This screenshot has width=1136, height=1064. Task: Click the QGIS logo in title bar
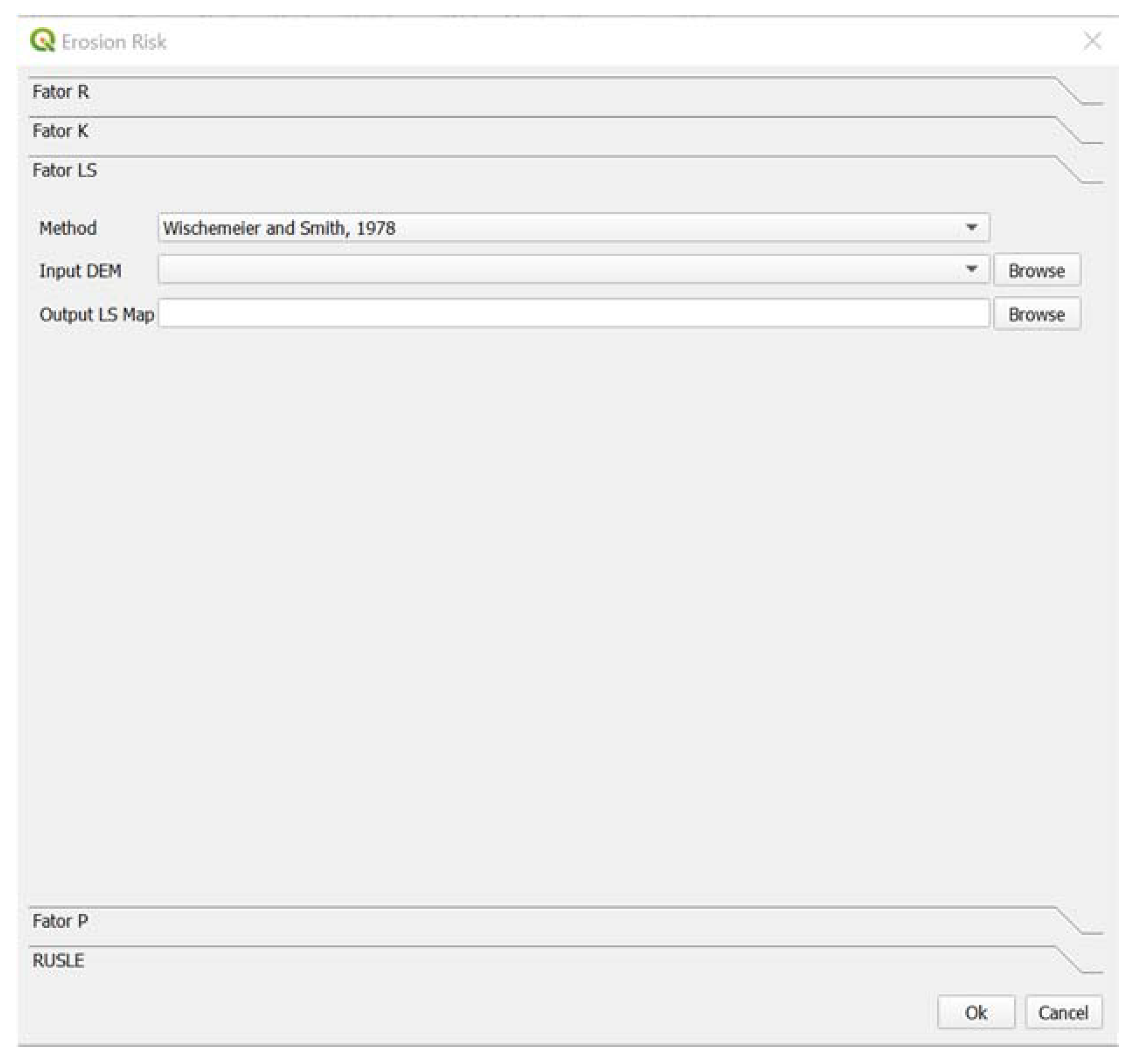(x=42, y=41)
